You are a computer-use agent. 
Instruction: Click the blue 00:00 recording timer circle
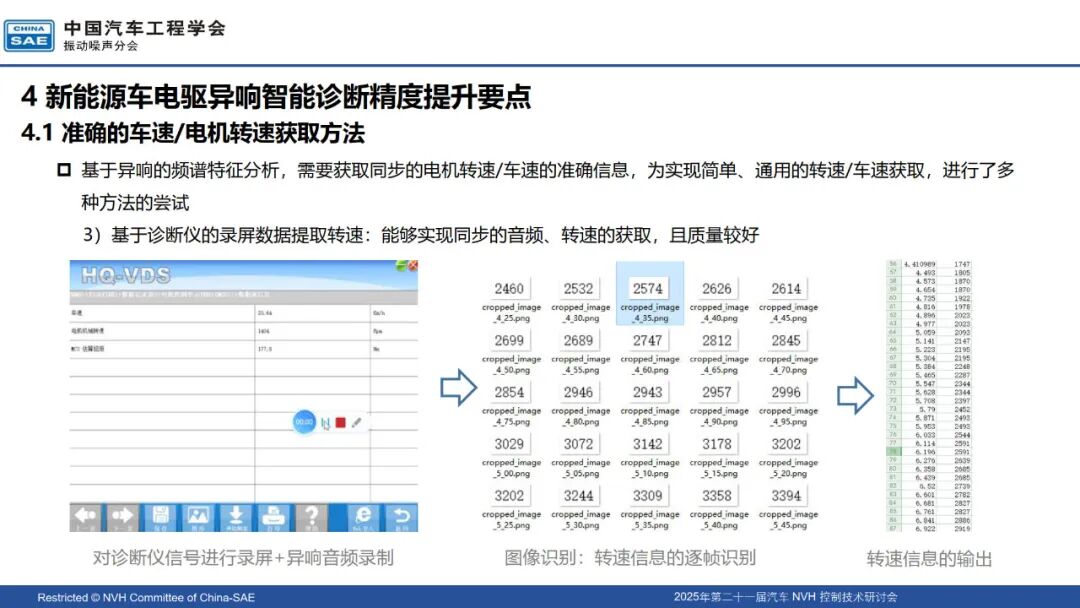(304, 421)
